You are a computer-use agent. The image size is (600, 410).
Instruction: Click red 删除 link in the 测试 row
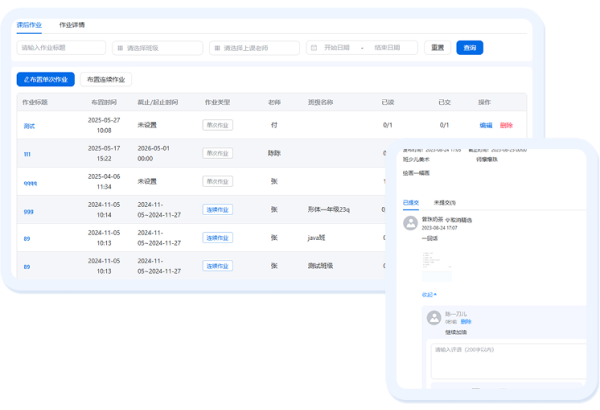tap(507, 125)
